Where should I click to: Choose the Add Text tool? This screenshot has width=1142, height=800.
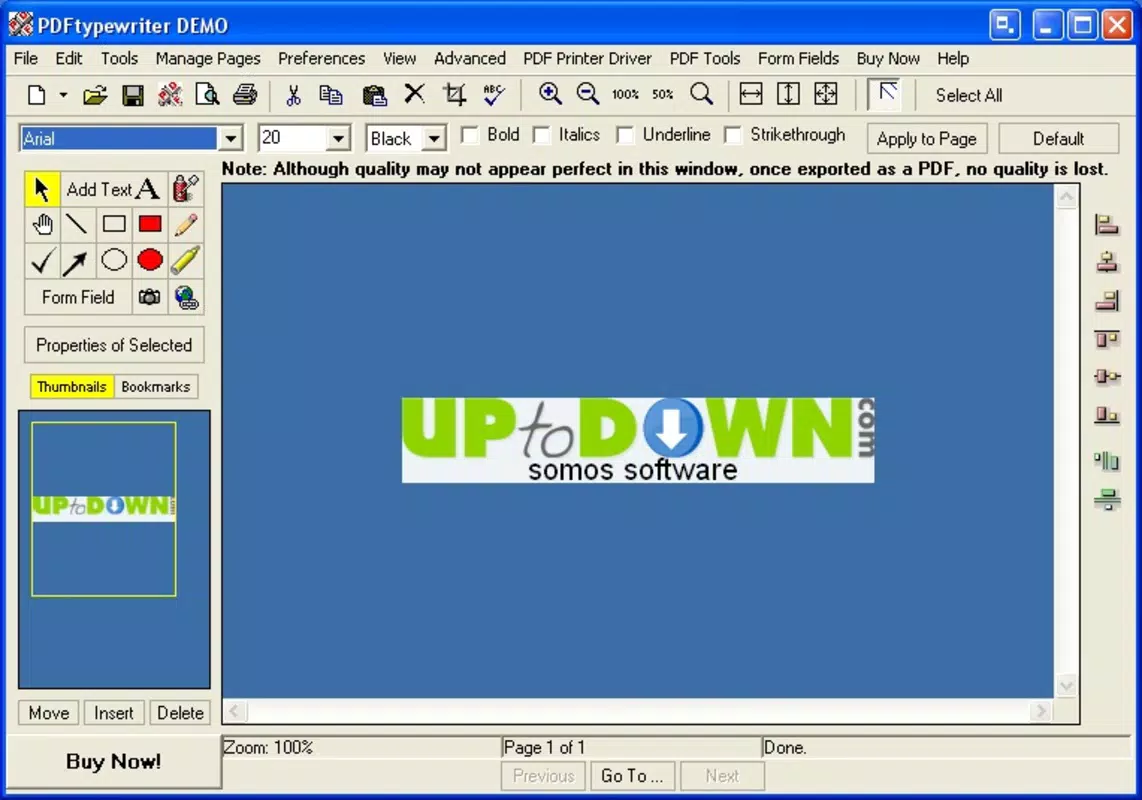pyautogui.click(x=114, y=189)
